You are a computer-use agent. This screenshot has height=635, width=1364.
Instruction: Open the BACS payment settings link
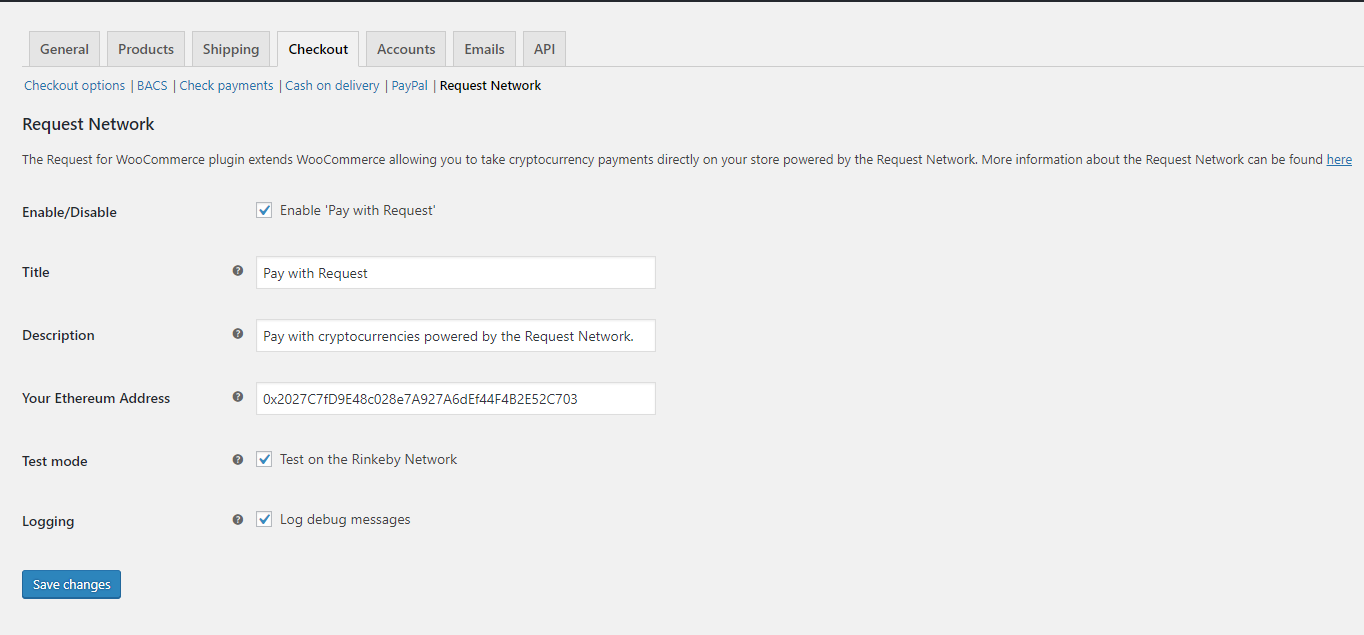pyautogui.click(x=152, y=86)
